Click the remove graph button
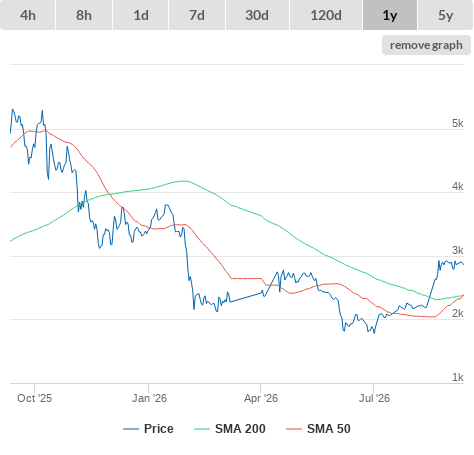The height and width of the screenshot is (455, 474). click(426, 45)
